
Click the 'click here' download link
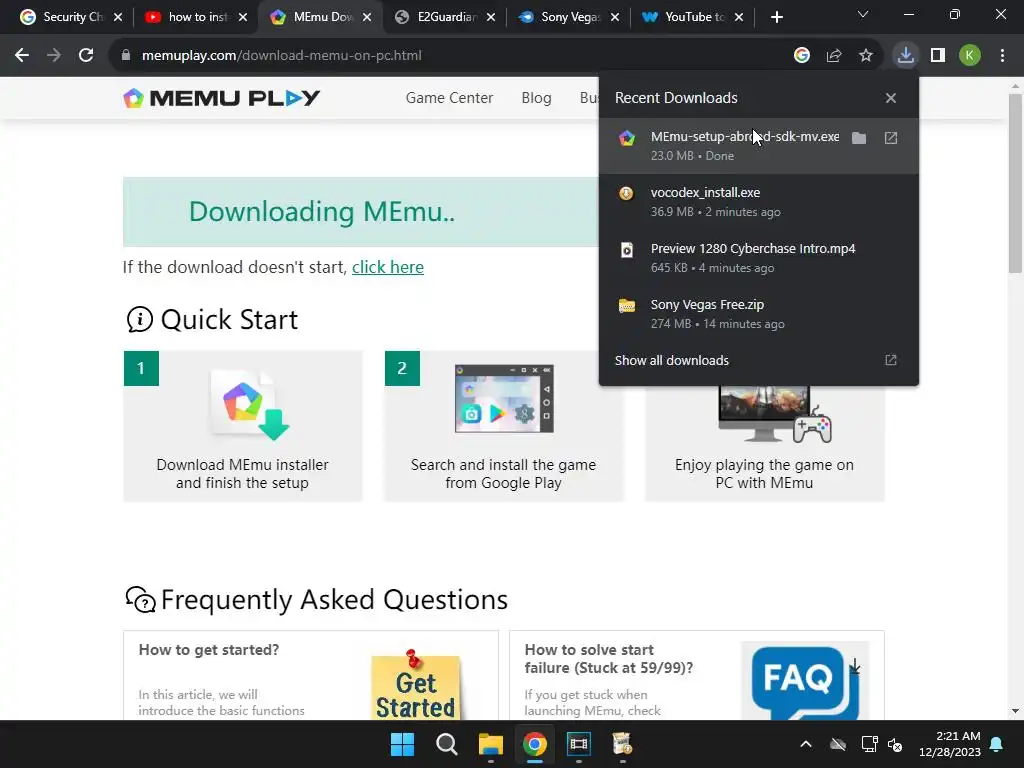tap(388, 267)
